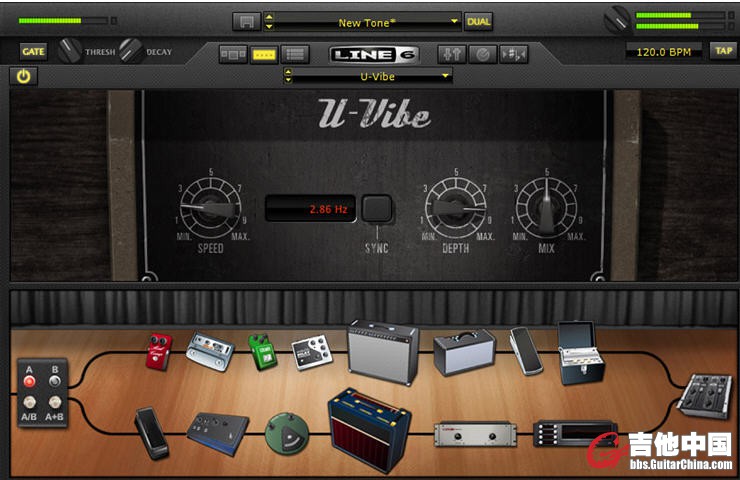Click the red pedal in the upper signal chain

coord(158,351)
